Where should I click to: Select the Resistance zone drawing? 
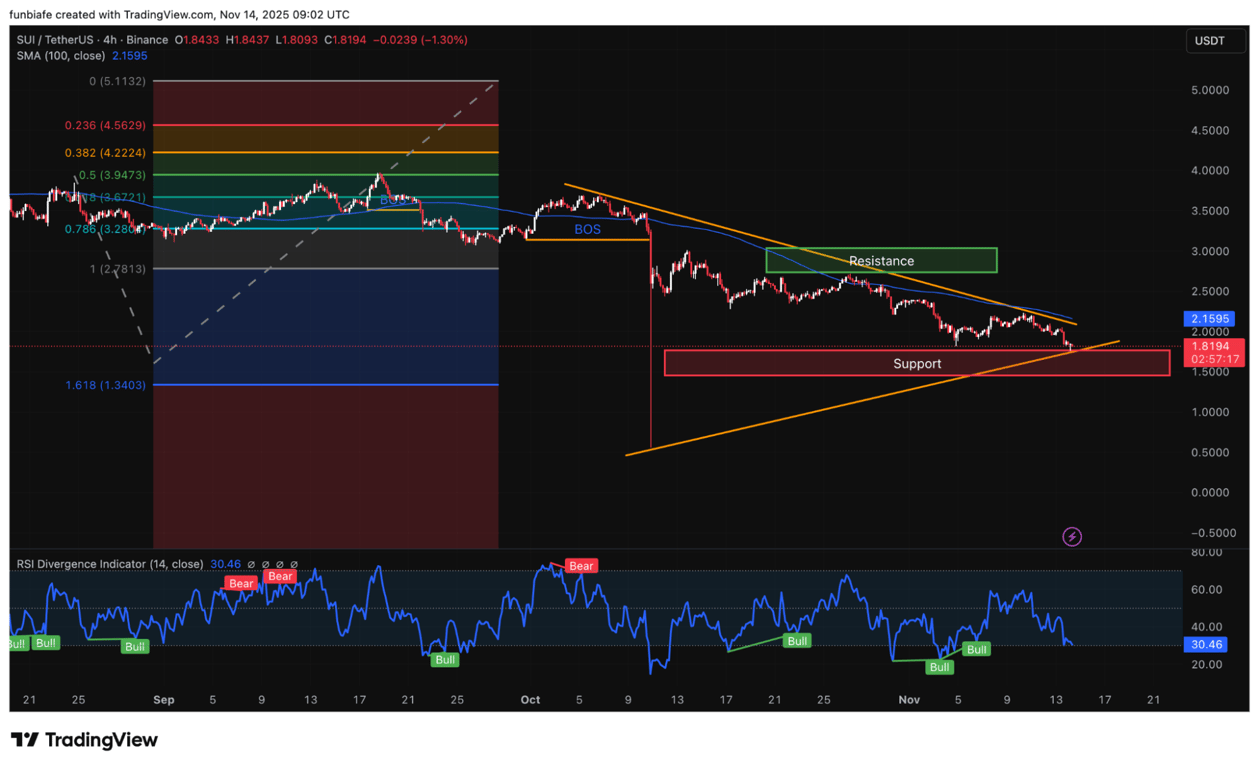click(880, 260)
